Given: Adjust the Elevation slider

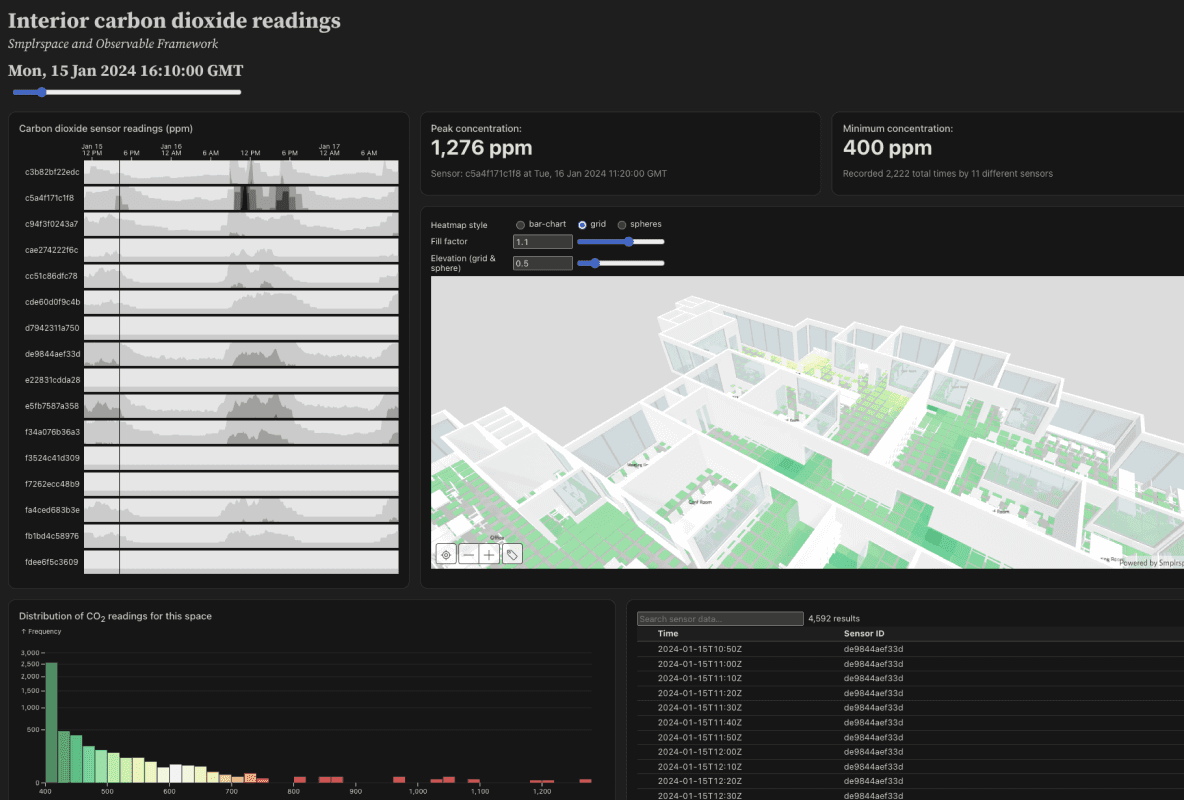Looking at the screenshot, I should point(597,263).
